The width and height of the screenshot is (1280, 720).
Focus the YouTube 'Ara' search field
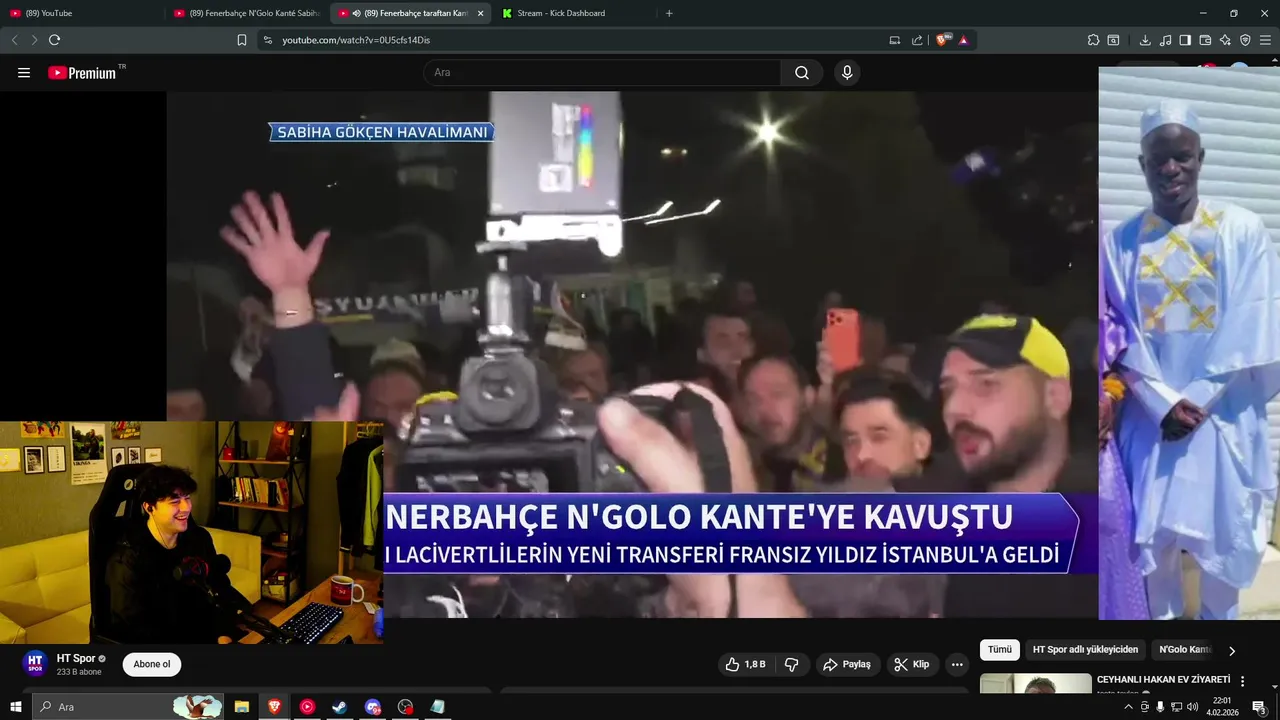click(x=602, y=73)
